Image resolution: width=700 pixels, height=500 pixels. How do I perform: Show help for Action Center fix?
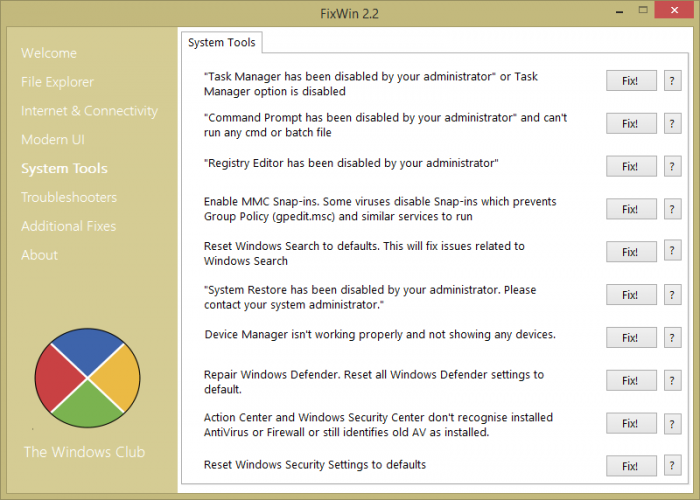coord(672,424)
